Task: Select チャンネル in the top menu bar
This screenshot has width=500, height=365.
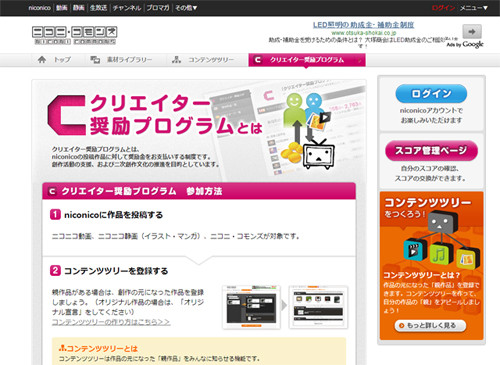Action: point(127,8)
